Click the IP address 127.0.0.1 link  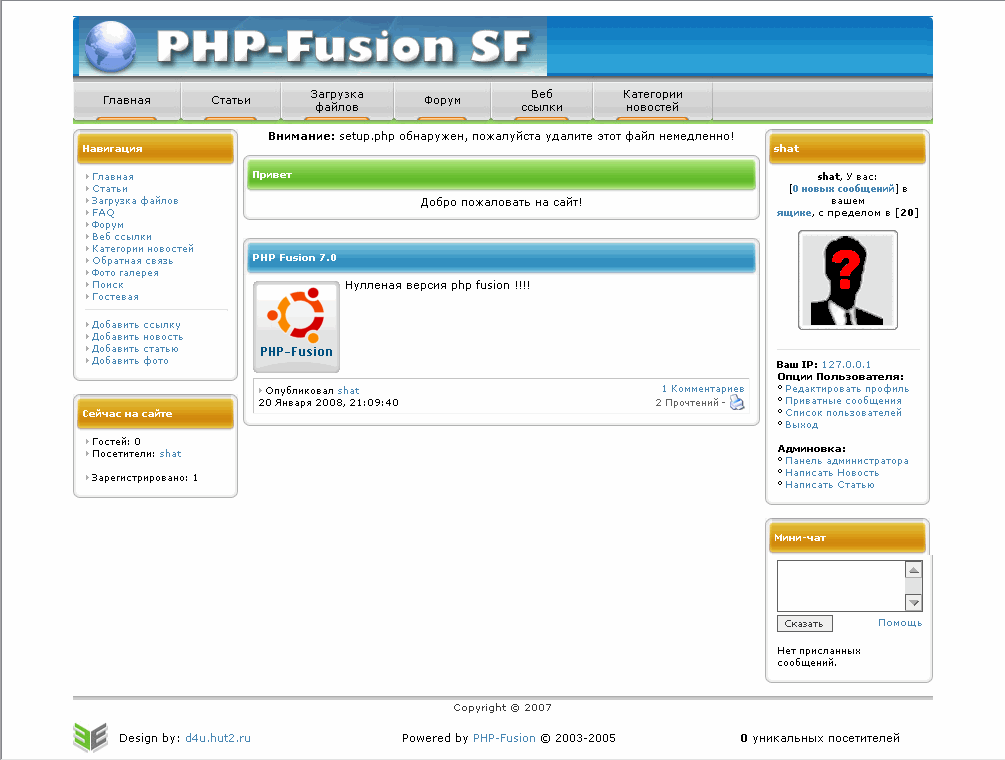[846, 365]
